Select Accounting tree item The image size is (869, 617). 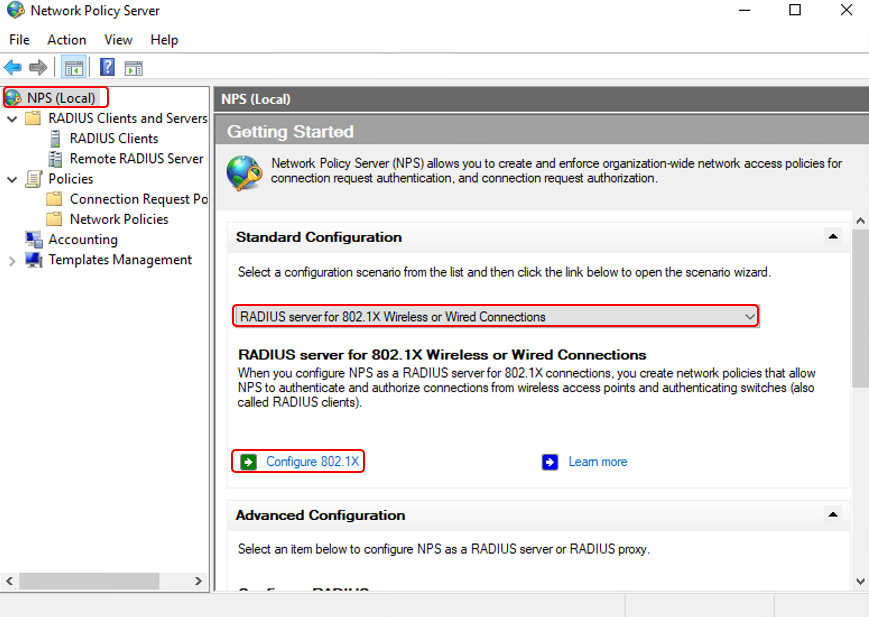pos(83,239)
